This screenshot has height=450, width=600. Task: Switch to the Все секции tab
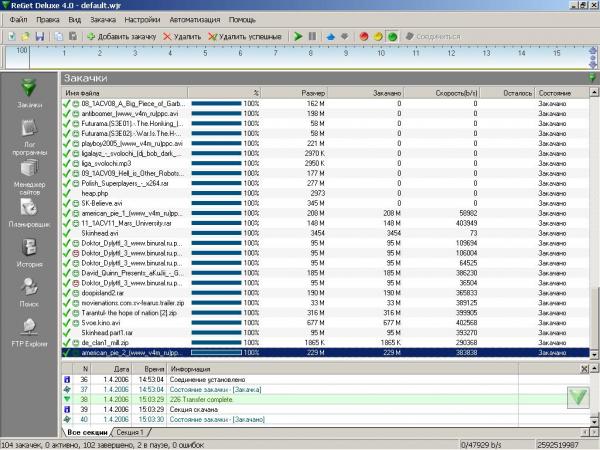click(x=87, y=432)
